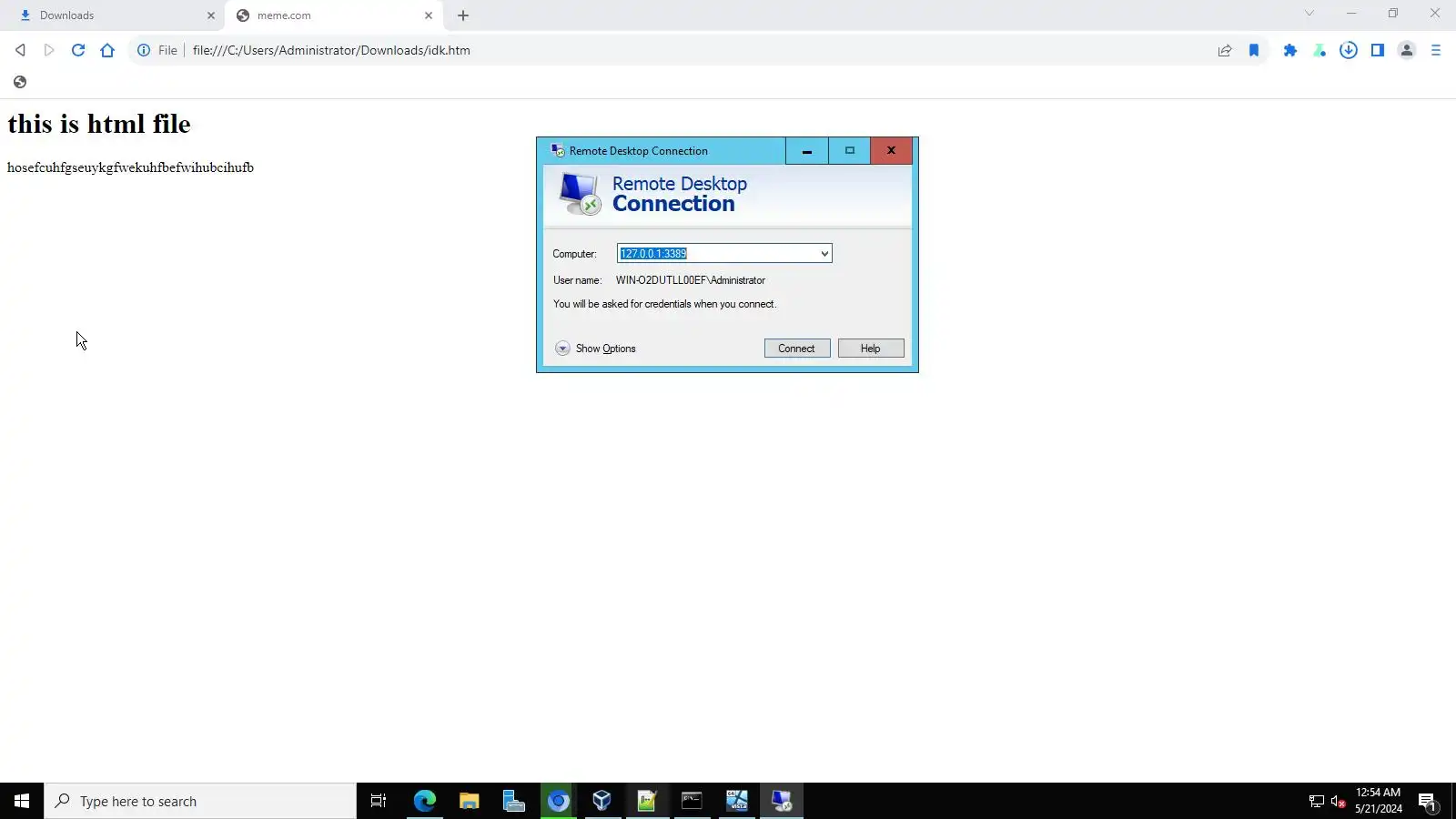Reload the idk.htm page

78,50
